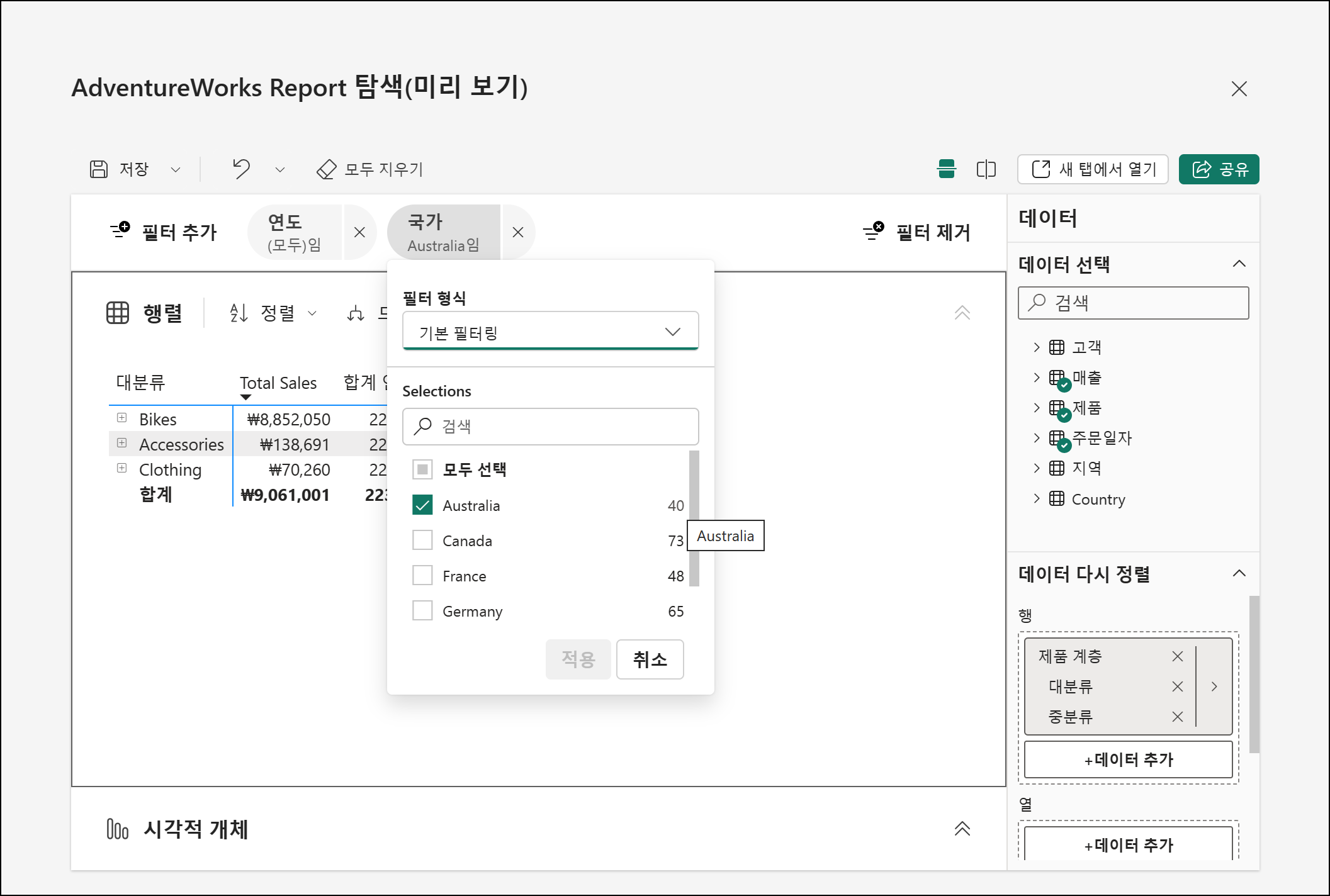Open the 기본 필터링 filter type dropdown
The image size is (1330, 896).
550,332
